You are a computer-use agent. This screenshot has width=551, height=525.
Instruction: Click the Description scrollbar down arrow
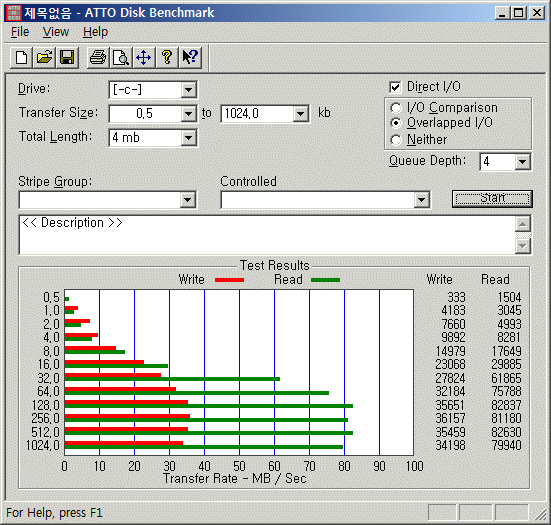tap(523, 246)
